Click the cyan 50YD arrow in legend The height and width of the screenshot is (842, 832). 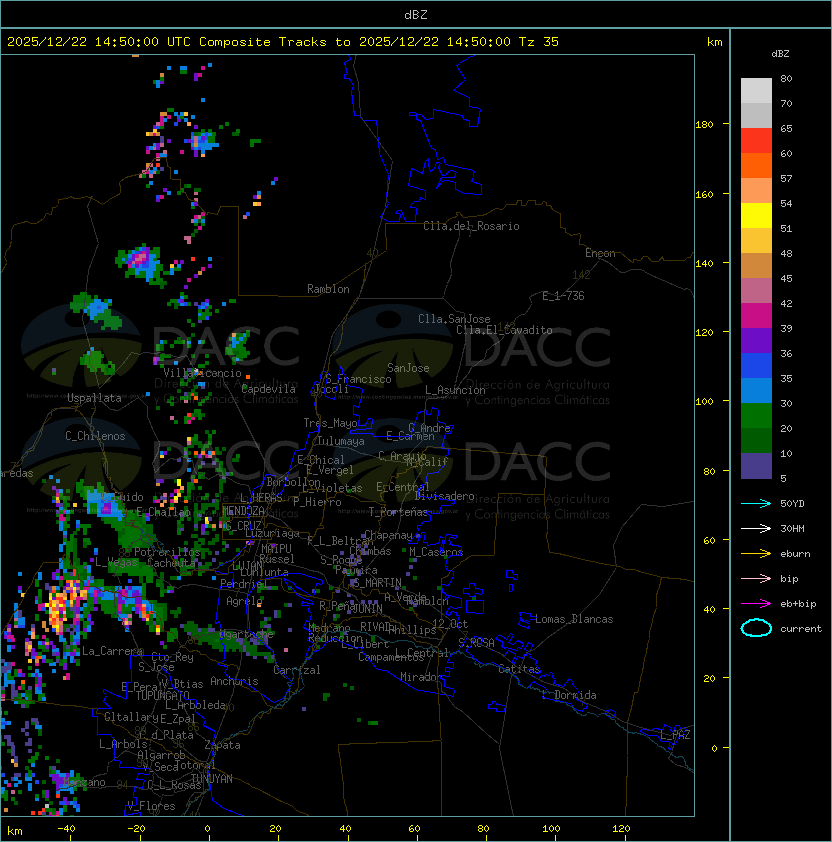[756, 504]
